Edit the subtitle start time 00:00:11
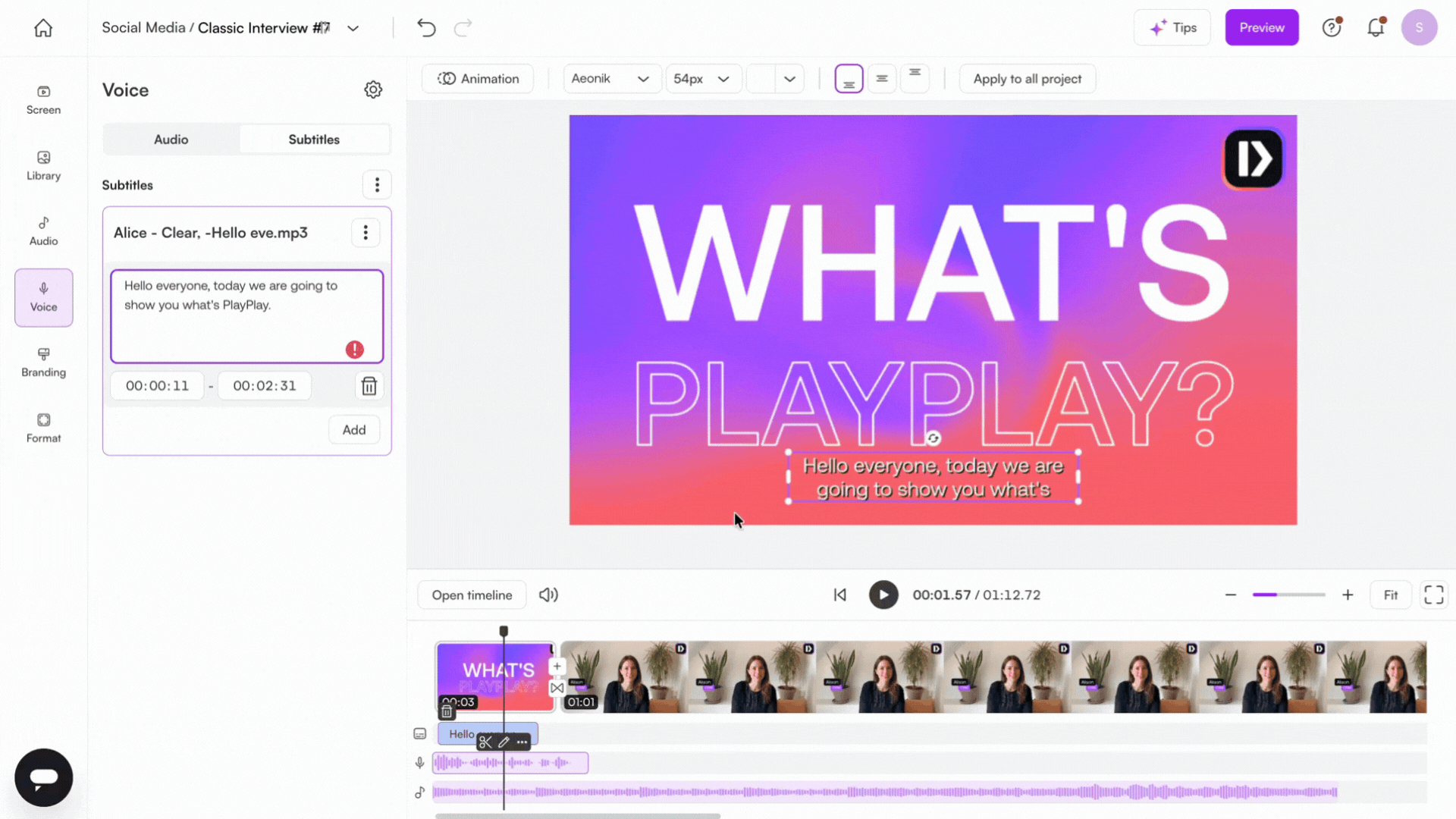Image resolution: width=1456 pixels, height=819 pixels. click(x=157, y=386)
